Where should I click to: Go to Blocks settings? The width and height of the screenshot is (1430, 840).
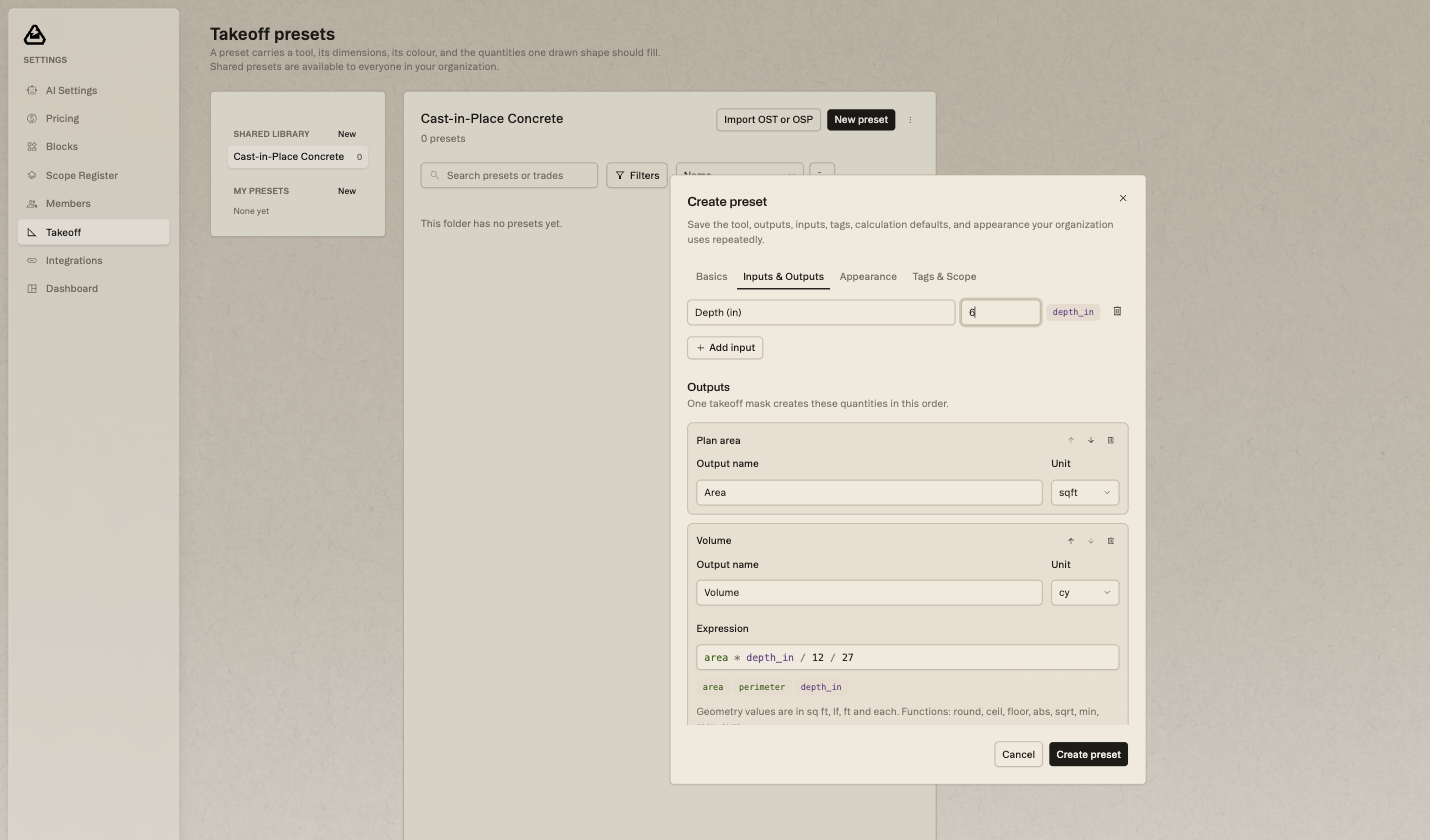click(93, 146)
